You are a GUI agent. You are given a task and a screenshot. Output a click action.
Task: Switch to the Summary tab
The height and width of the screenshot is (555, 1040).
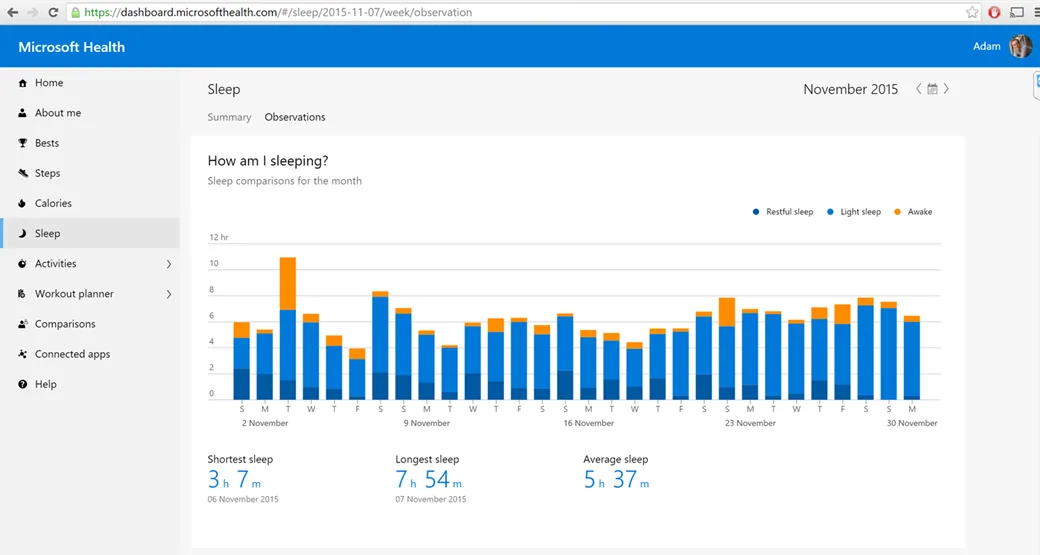coord(229,117)
